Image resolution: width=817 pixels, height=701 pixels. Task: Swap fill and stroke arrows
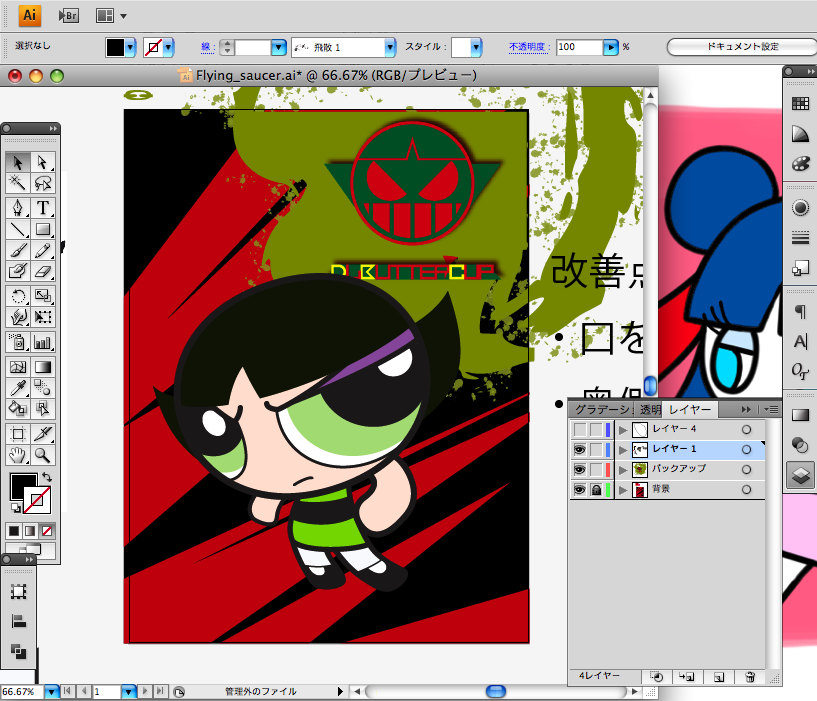click(x=47, y=476)
